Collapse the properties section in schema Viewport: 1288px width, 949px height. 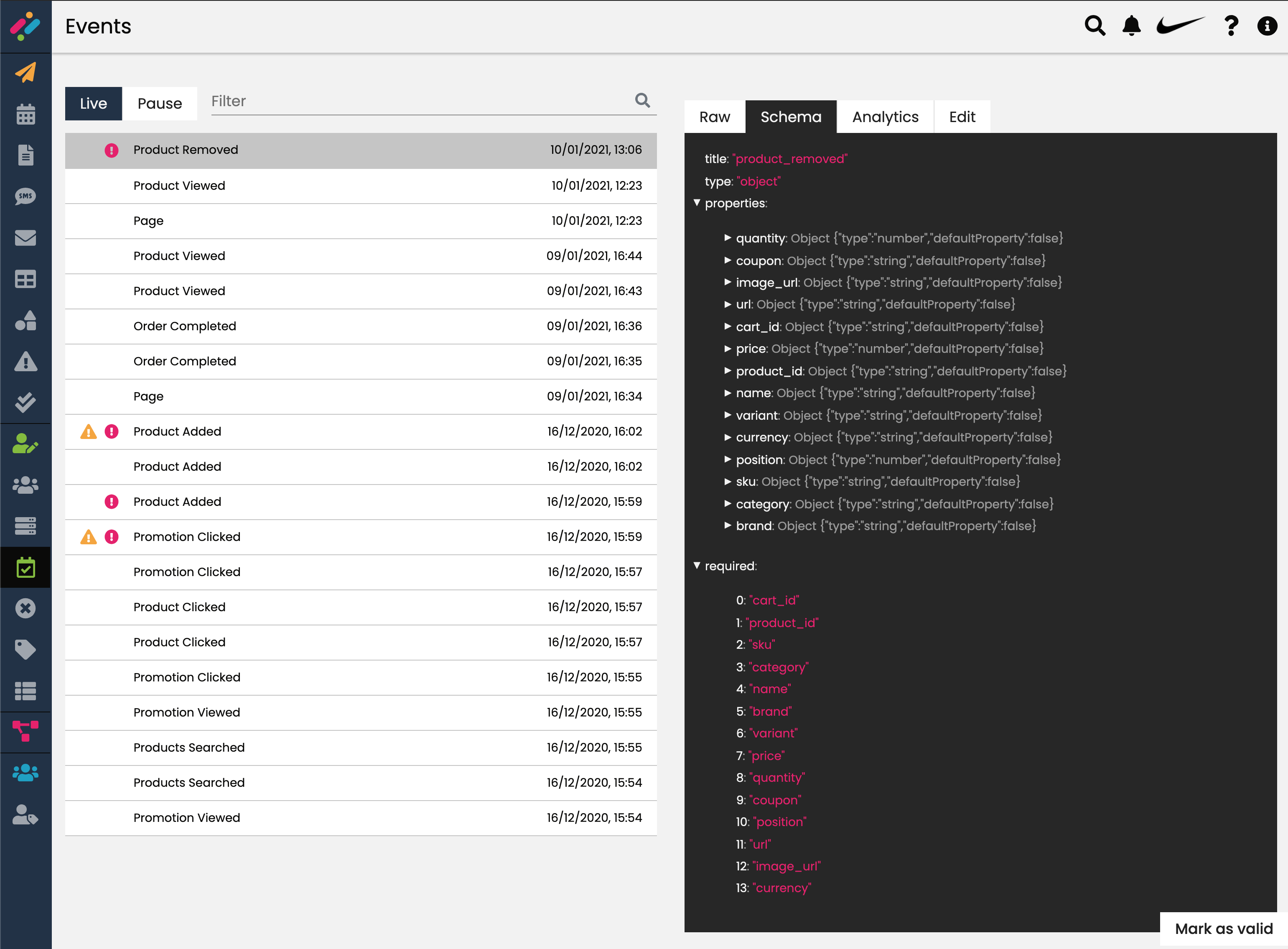tap(697, 203)
